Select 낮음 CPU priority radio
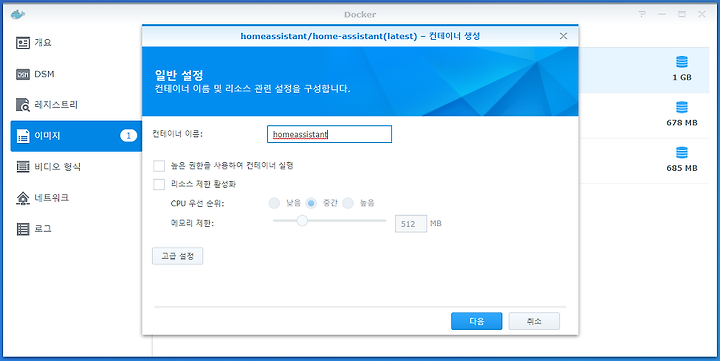The width and height of the screenshot is (720, 361). [x=274, y=203]
